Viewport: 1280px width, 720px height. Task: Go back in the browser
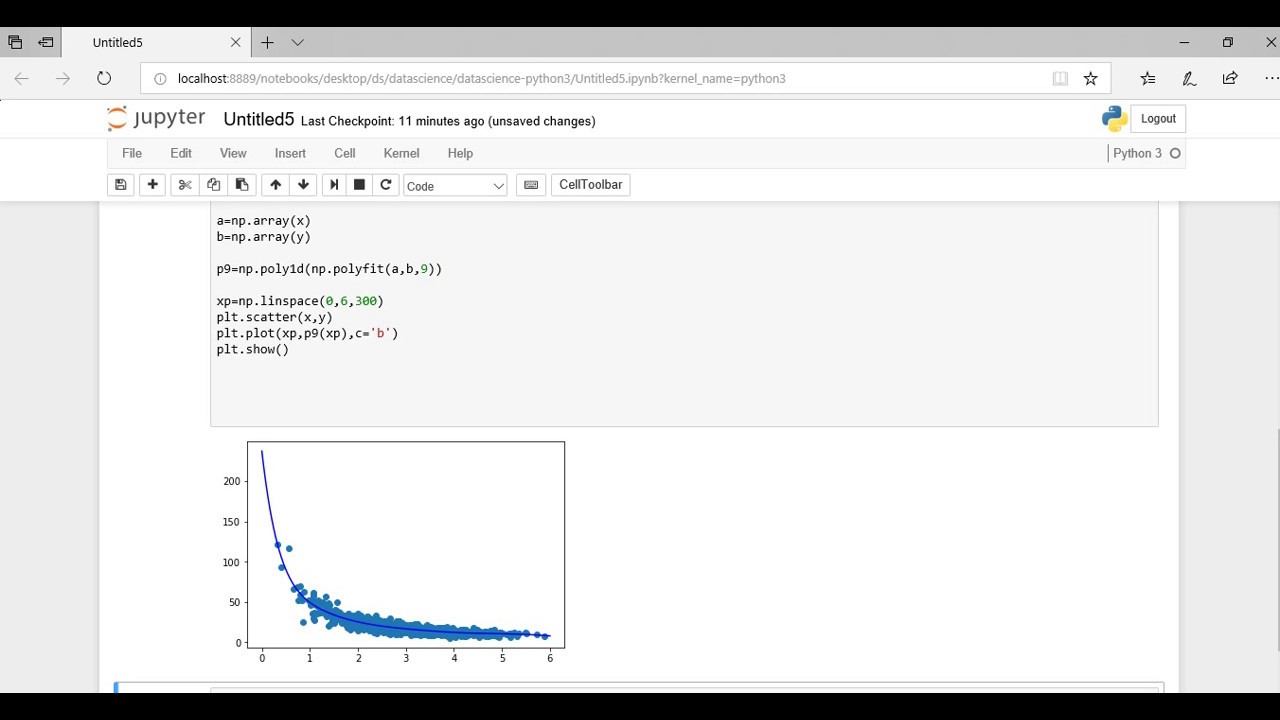tap(22, 78)
